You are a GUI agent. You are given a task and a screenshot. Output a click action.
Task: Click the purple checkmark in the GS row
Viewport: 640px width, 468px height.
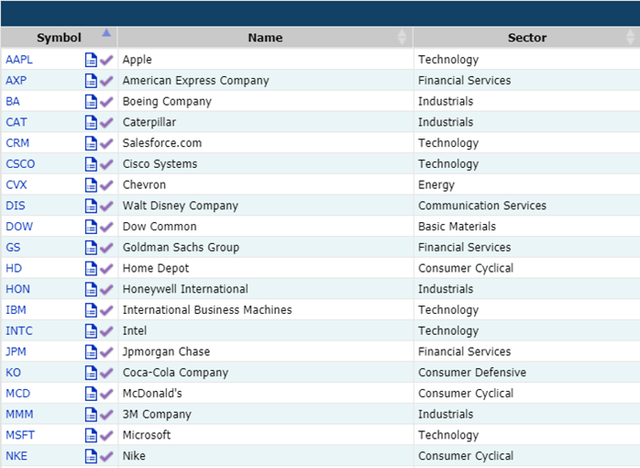(106, 248)
